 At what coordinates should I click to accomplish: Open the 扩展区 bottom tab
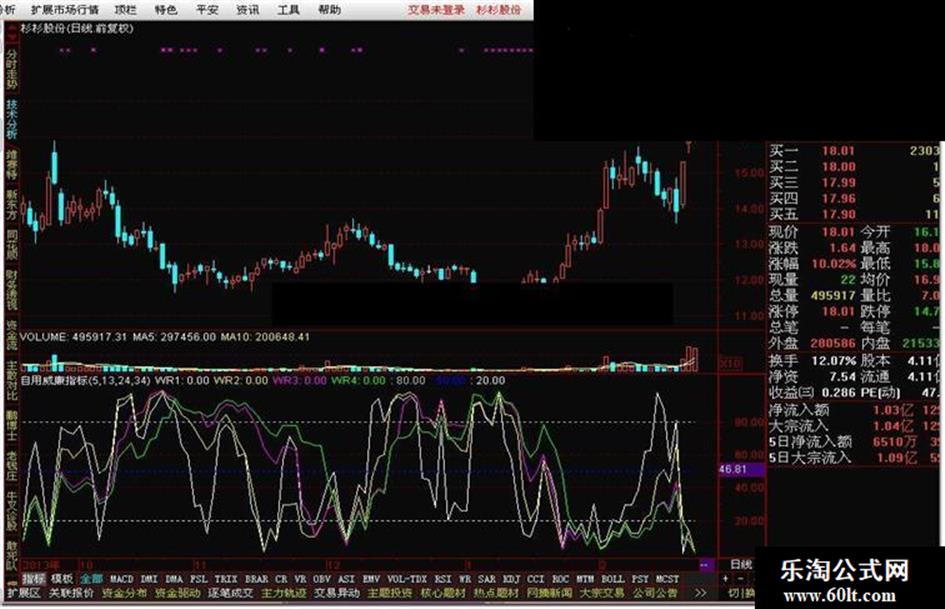pos(24,593)
